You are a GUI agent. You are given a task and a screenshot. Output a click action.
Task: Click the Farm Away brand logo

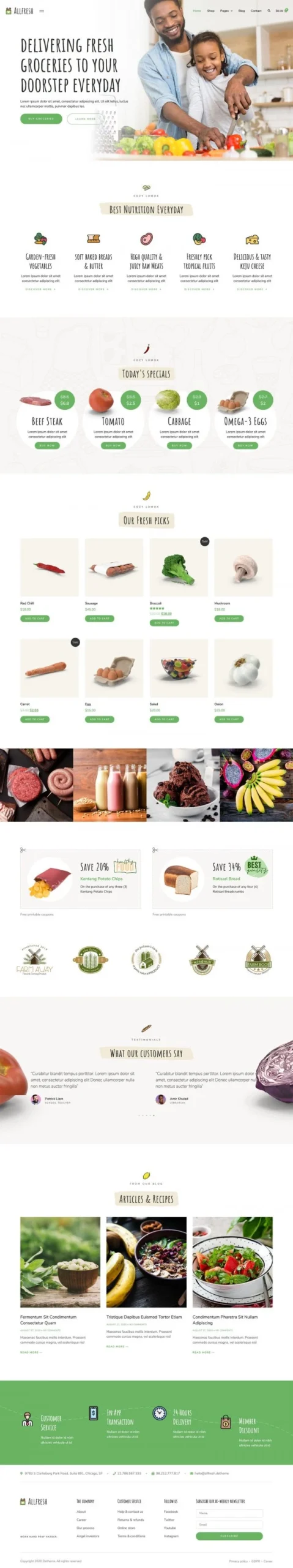(34, 959)
